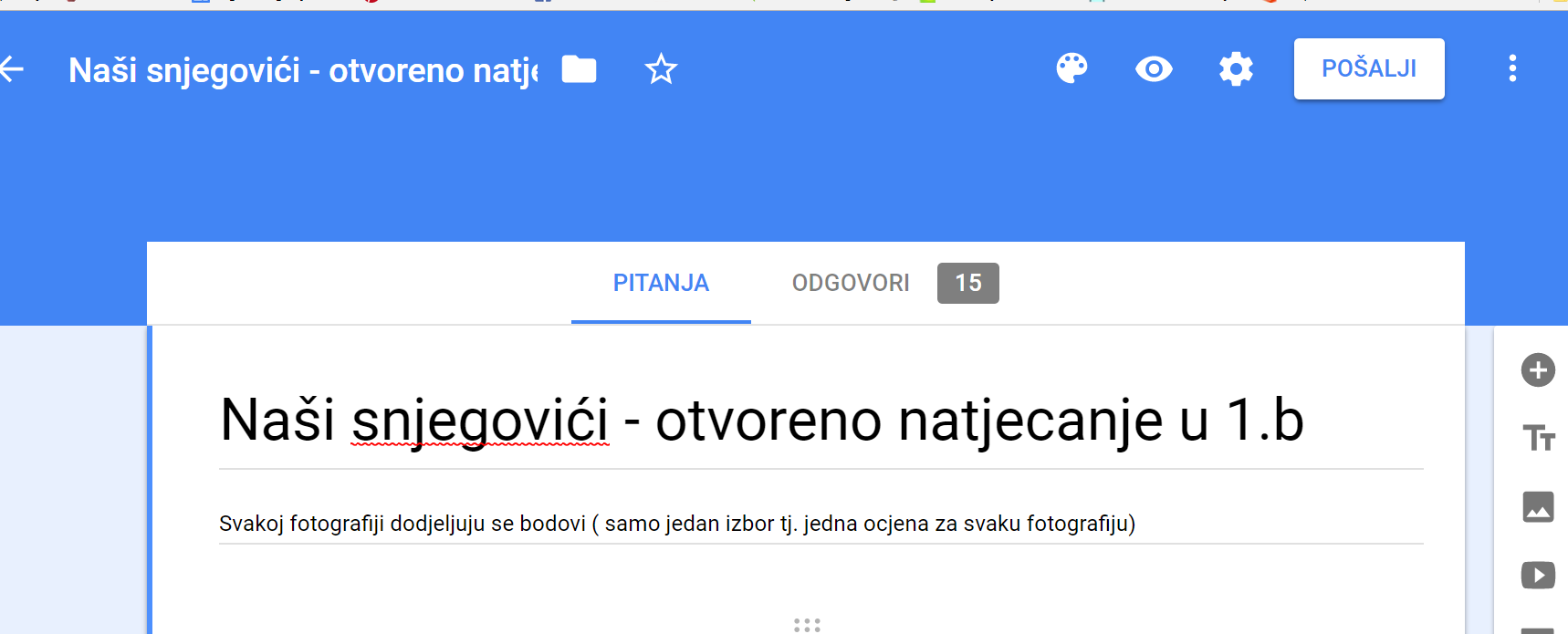
Task: Add a new question with plus icon
Action: coord(1538,370)
